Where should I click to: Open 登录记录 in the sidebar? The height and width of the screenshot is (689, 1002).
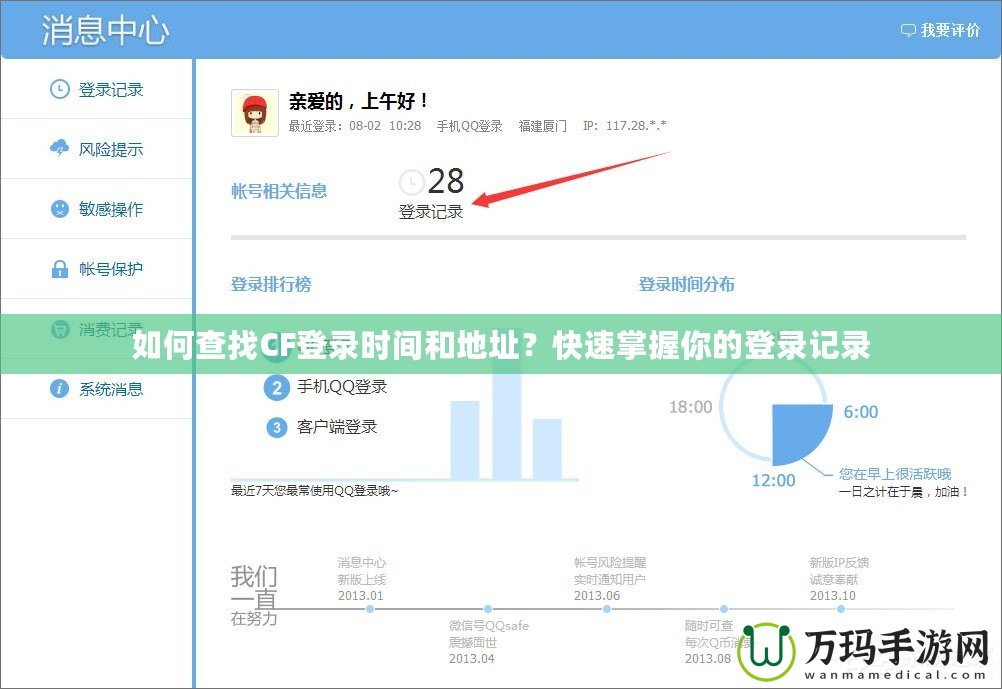point(97,89)
